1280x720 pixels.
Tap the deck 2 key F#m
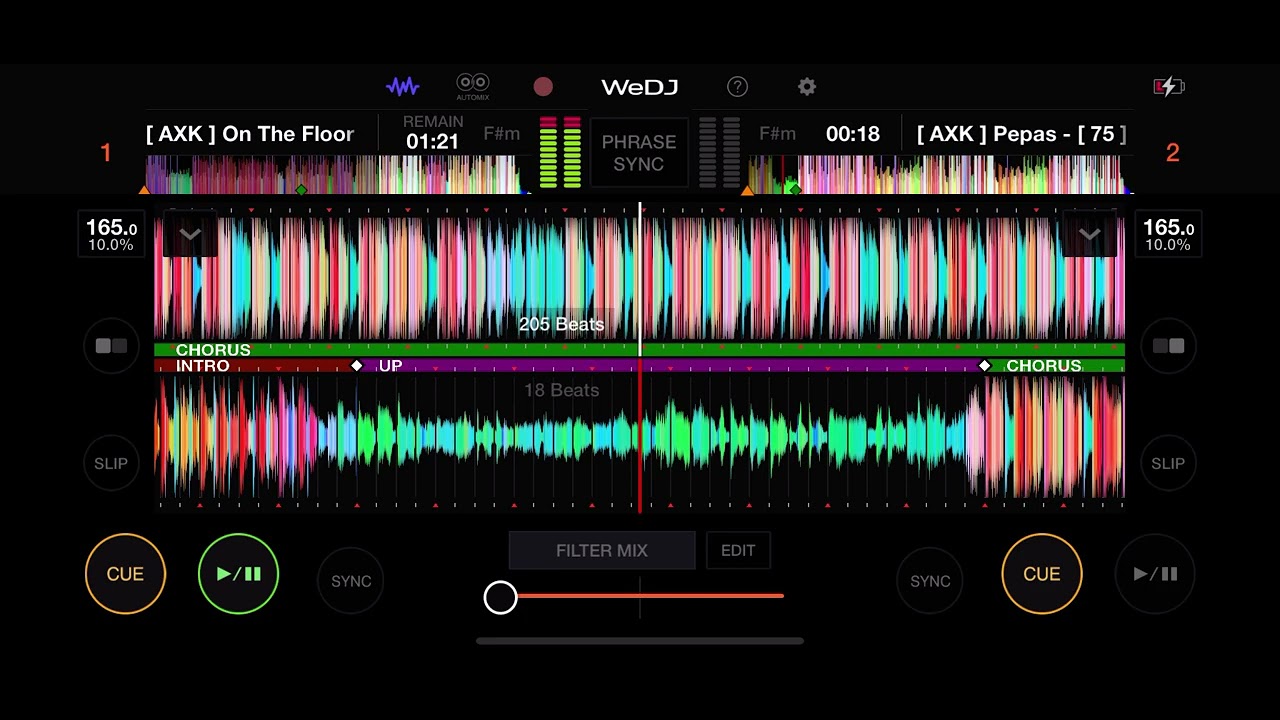[x=777, y=134]
